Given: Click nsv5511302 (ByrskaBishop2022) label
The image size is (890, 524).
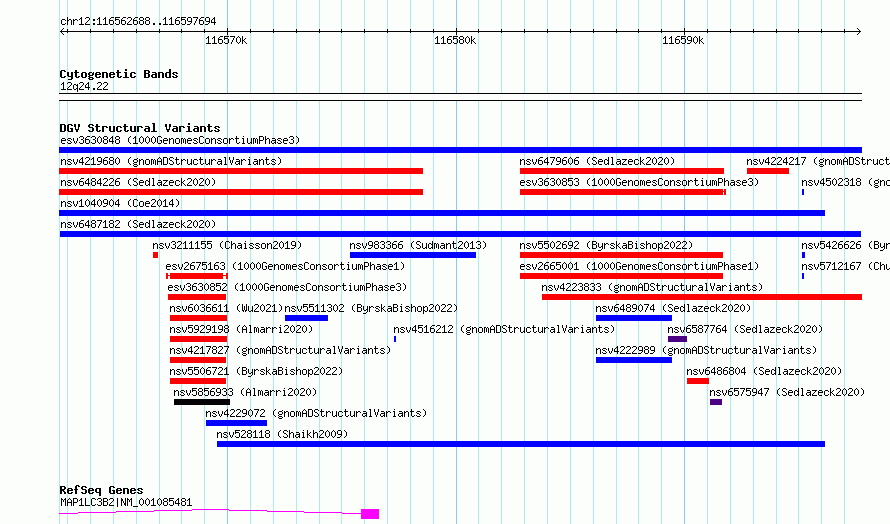Looking at the screenshot, I should pyautogui.click(x=371, y=308).
